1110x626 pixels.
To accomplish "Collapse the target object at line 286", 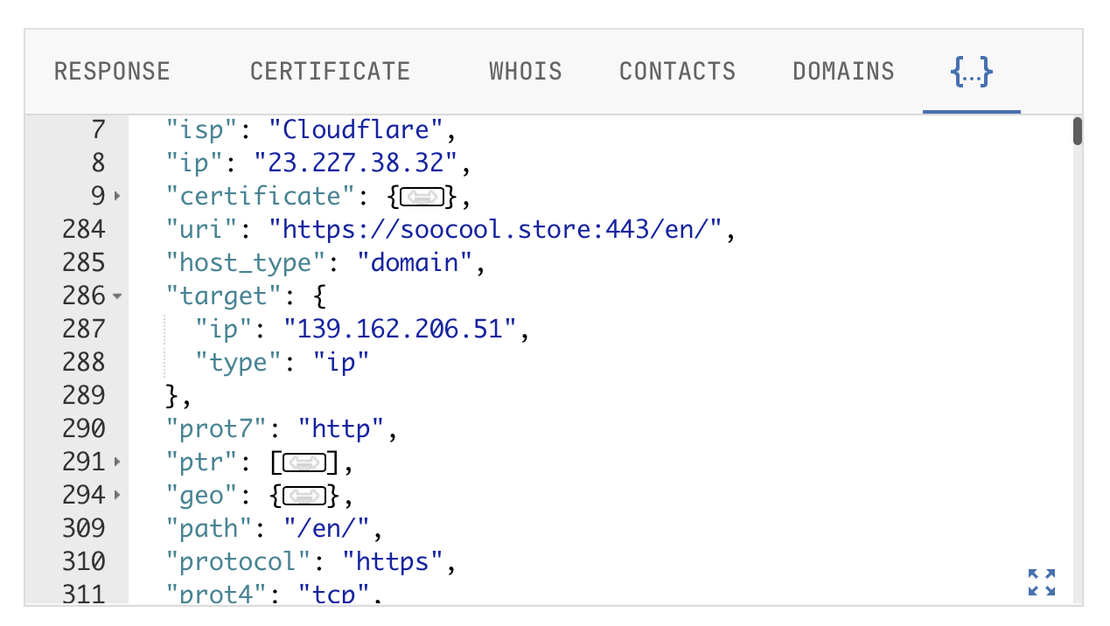I will pyautogui.click(x=118, y=296).
